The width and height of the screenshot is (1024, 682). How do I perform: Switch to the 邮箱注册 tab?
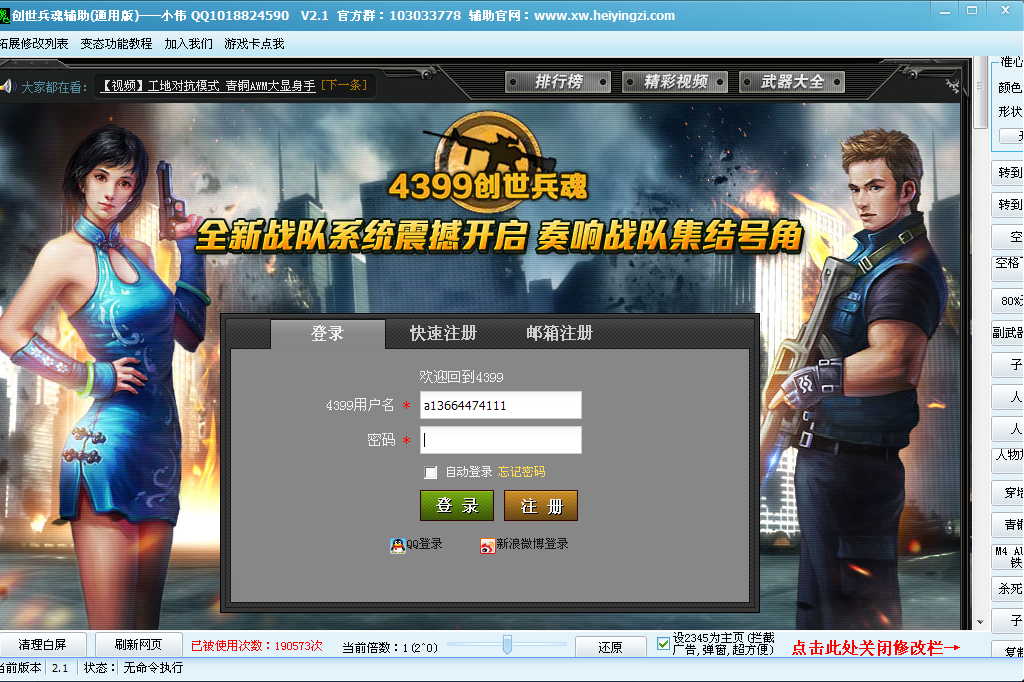point(560,333)
